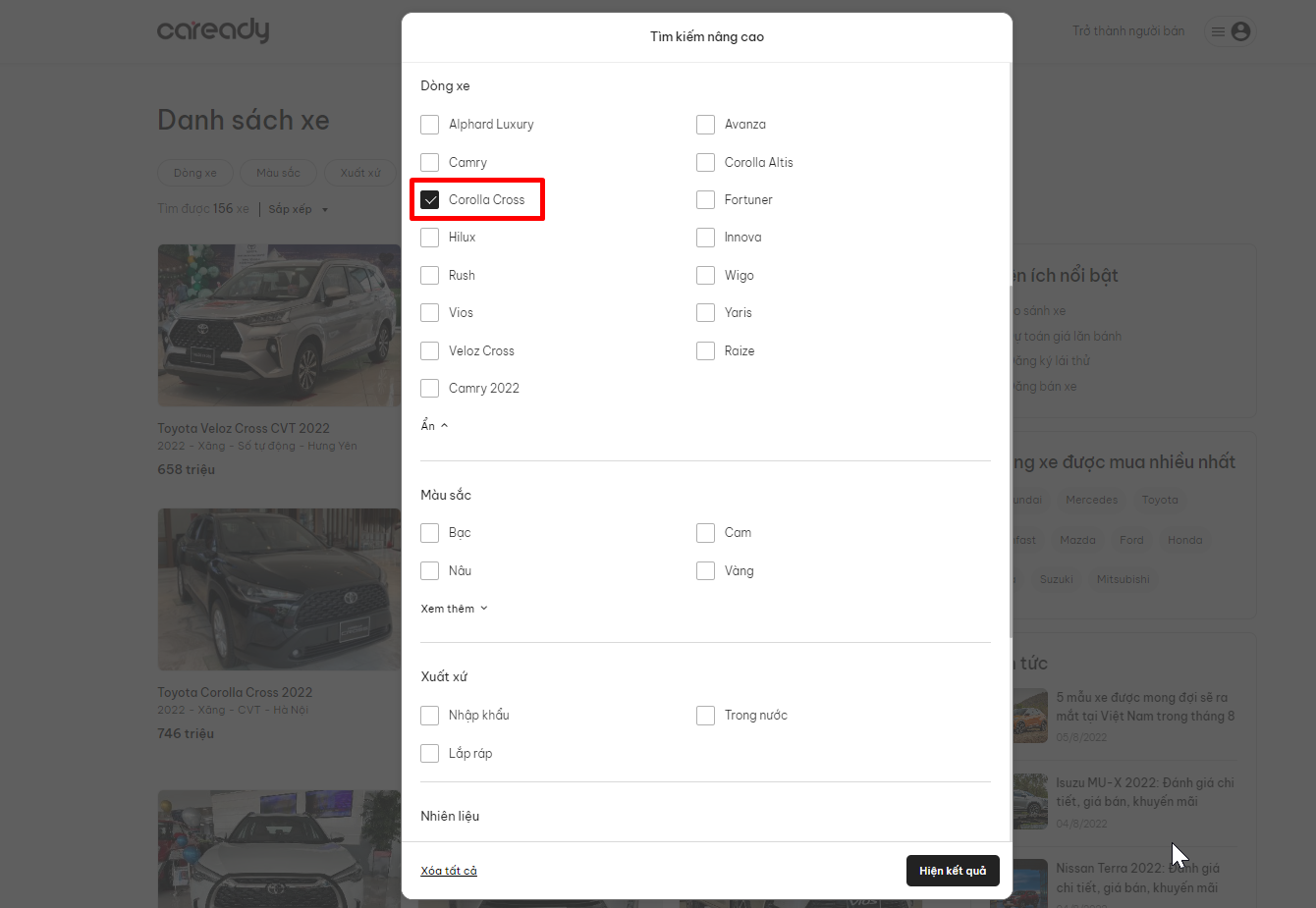Check the Nhập khẩu origin option
The width and height of the screenshot is (1316, 908).
click(429, 716)
